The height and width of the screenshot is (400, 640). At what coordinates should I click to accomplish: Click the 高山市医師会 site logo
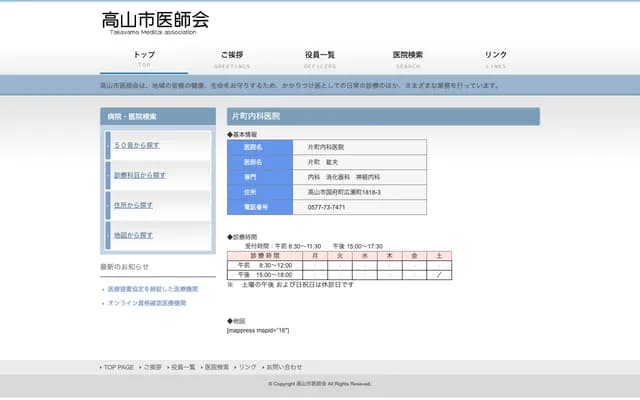click(155, 21)
